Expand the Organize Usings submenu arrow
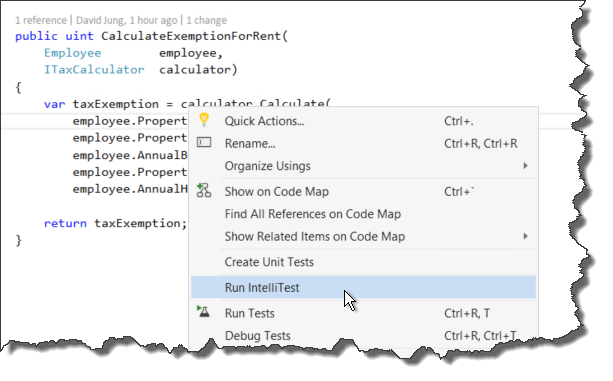This screenshot has width=613, height=381. 525,166
